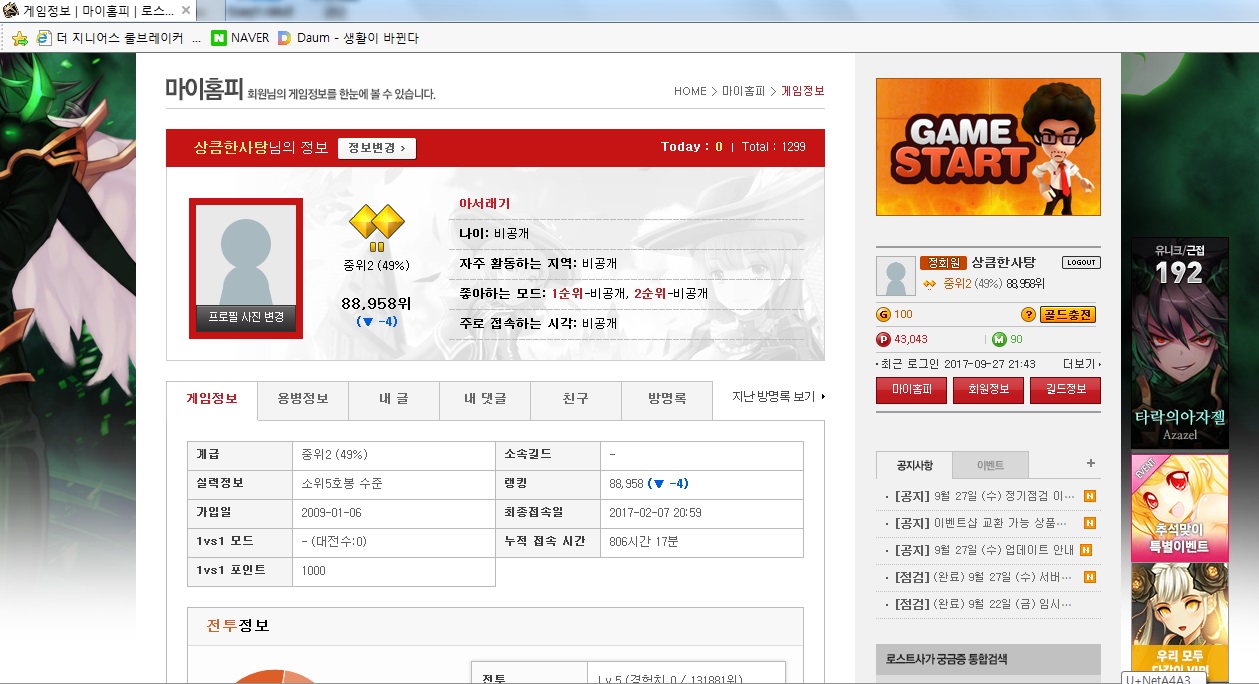Click 프로필 사진 변경 on profile picture
This screenshot has width=1259, height=684.
point(246,317)
